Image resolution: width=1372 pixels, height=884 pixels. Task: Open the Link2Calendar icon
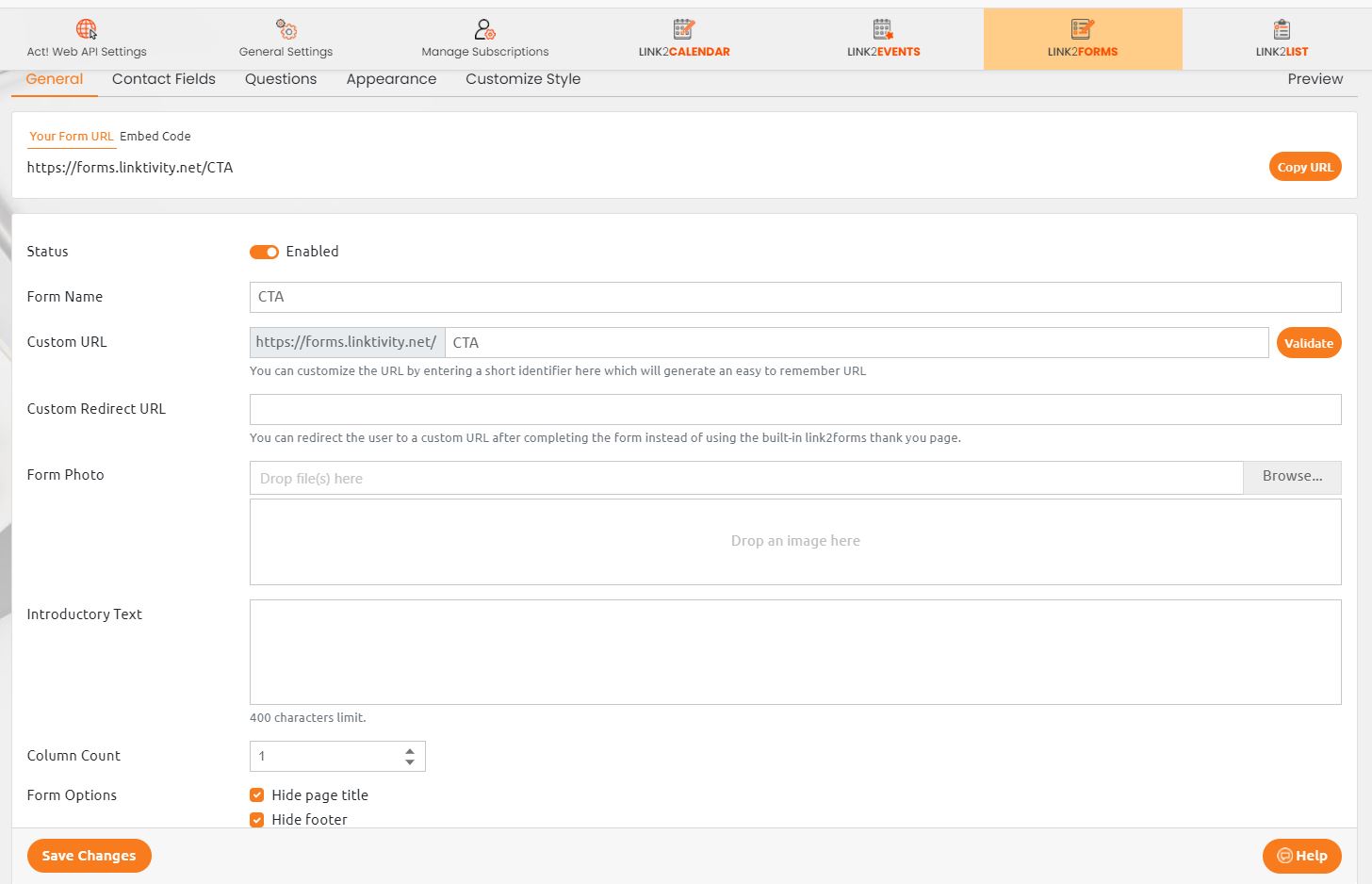click(x=684, y=29)
